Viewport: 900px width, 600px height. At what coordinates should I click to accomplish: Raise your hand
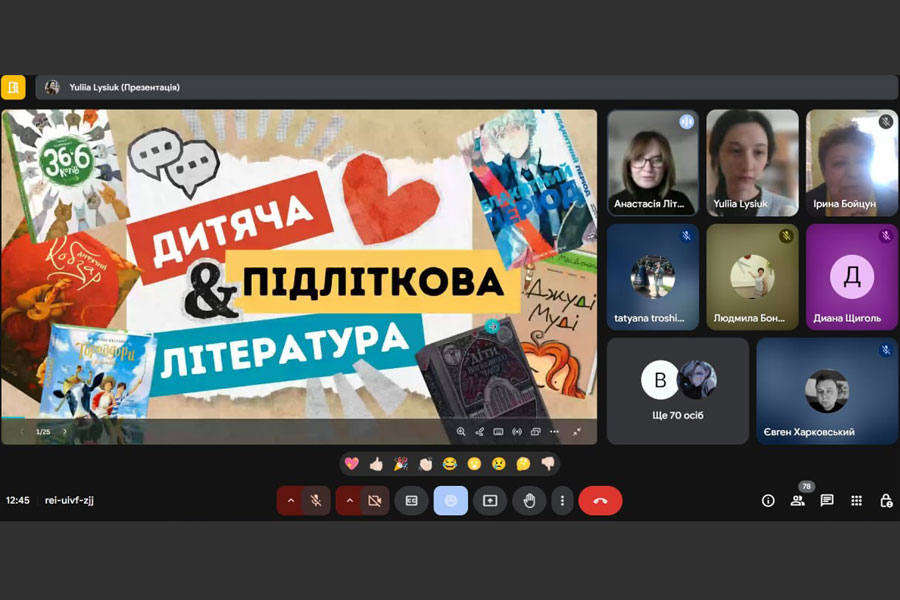tap(529, 501)
